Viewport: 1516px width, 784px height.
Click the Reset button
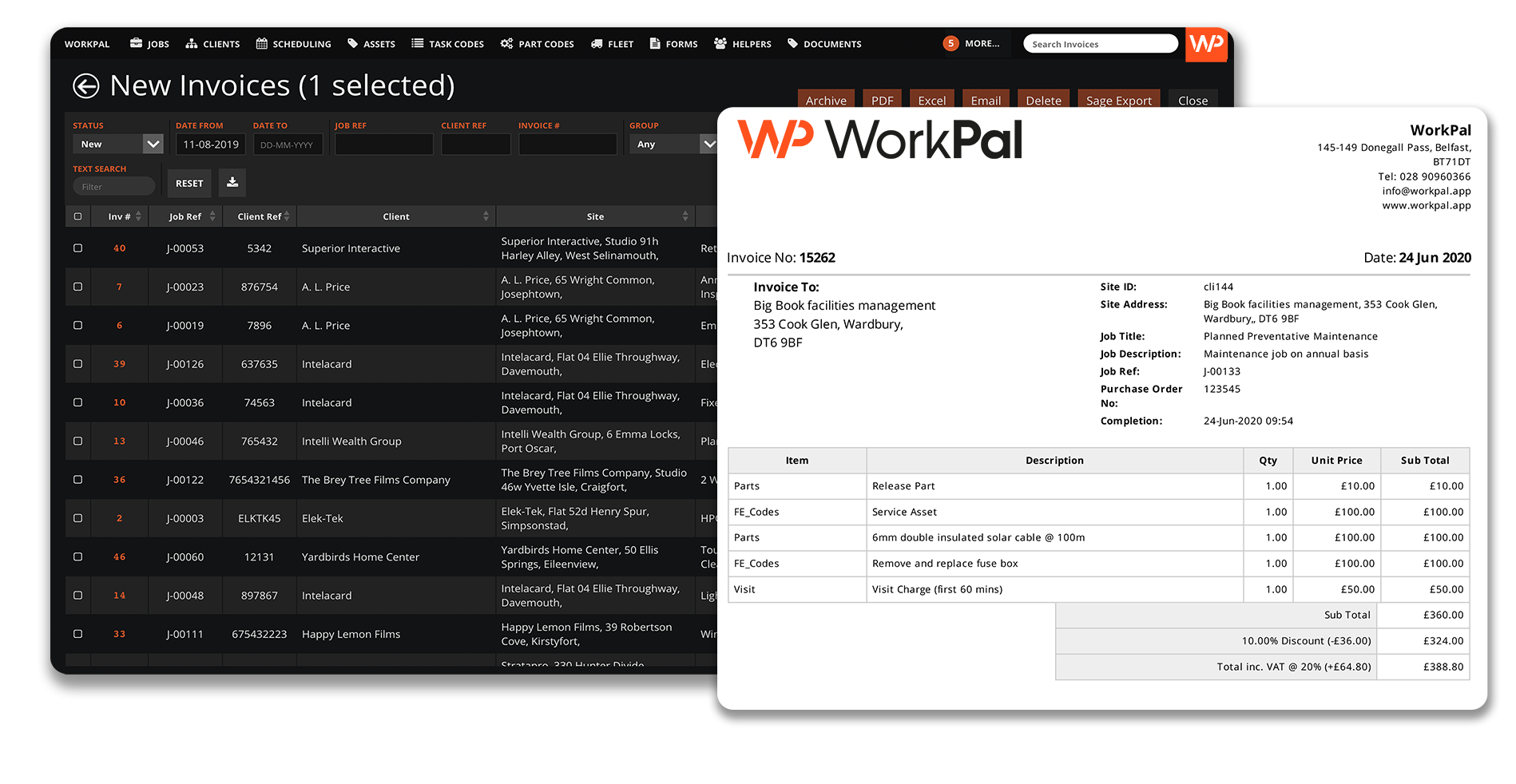click(x=189, y=183)
